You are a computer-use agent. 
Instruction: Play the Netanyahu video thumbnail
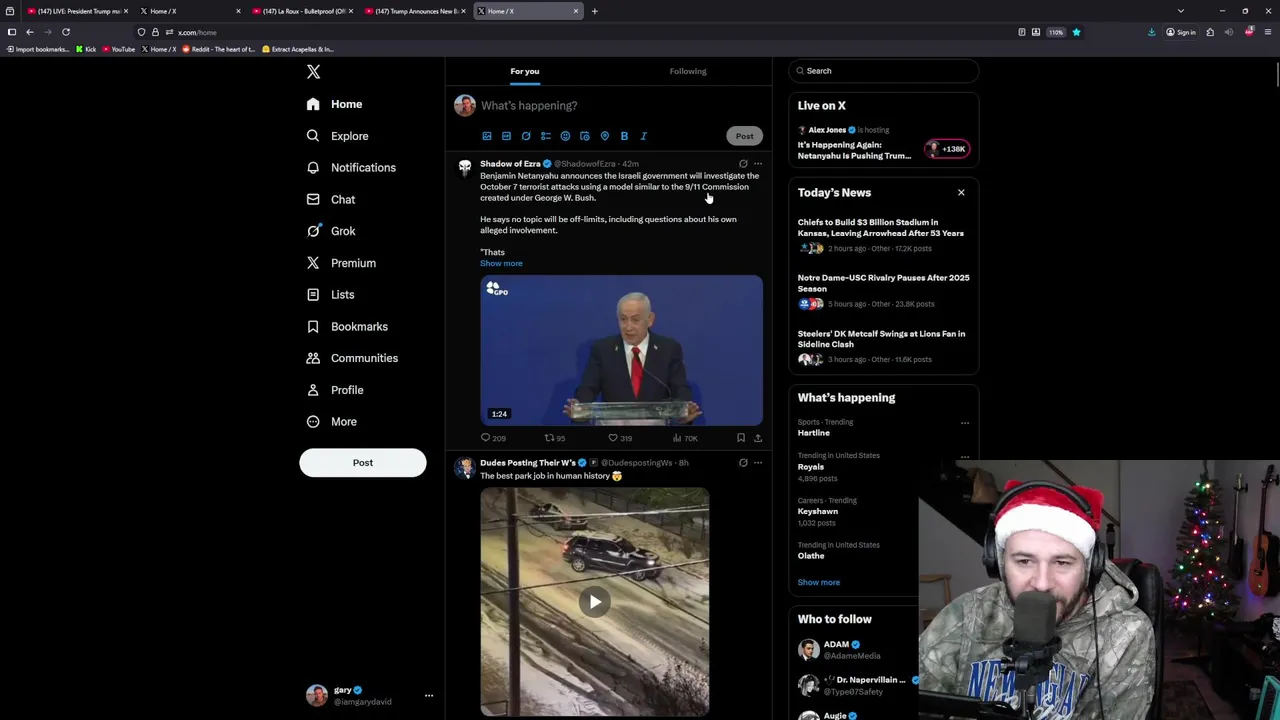pyautogui.click(x=621, y=351)
